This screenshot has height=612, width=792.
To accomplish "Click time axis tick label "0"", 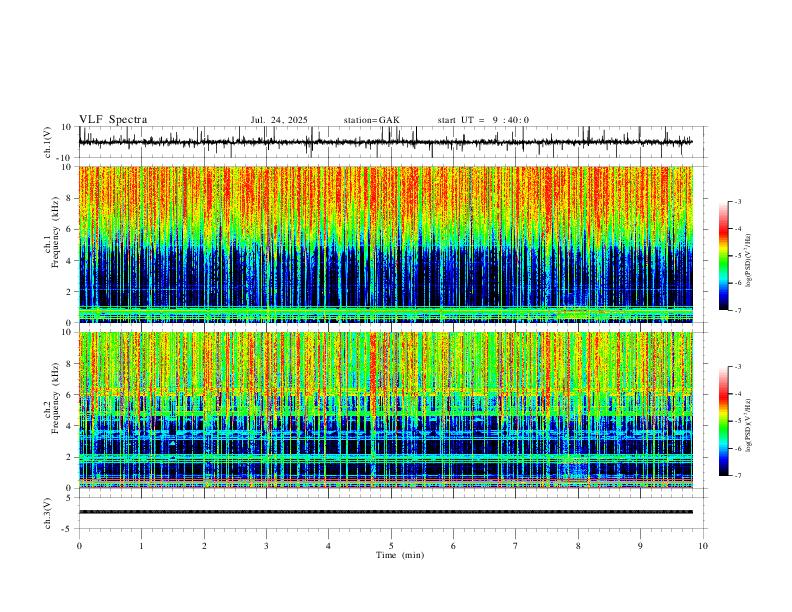I will (x=79, y=546).
